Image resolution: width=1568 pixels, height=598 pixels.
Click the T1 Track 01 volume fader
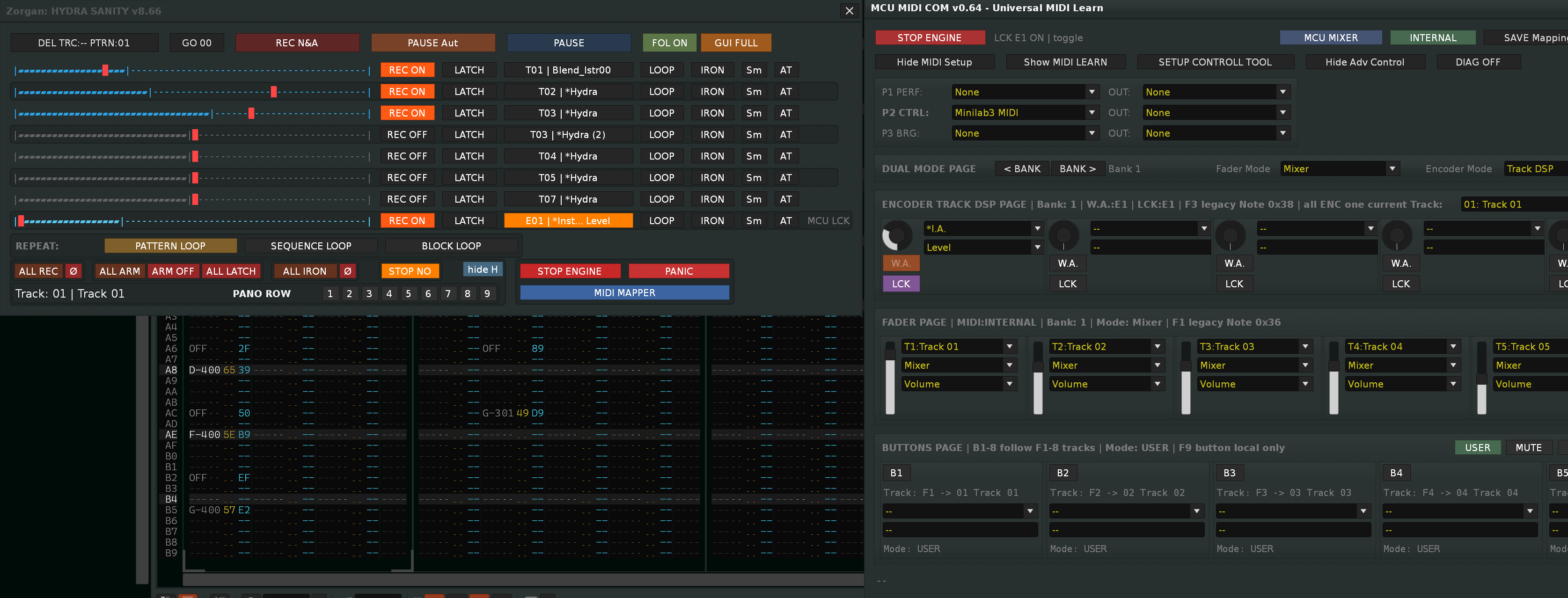coord(890,377)
